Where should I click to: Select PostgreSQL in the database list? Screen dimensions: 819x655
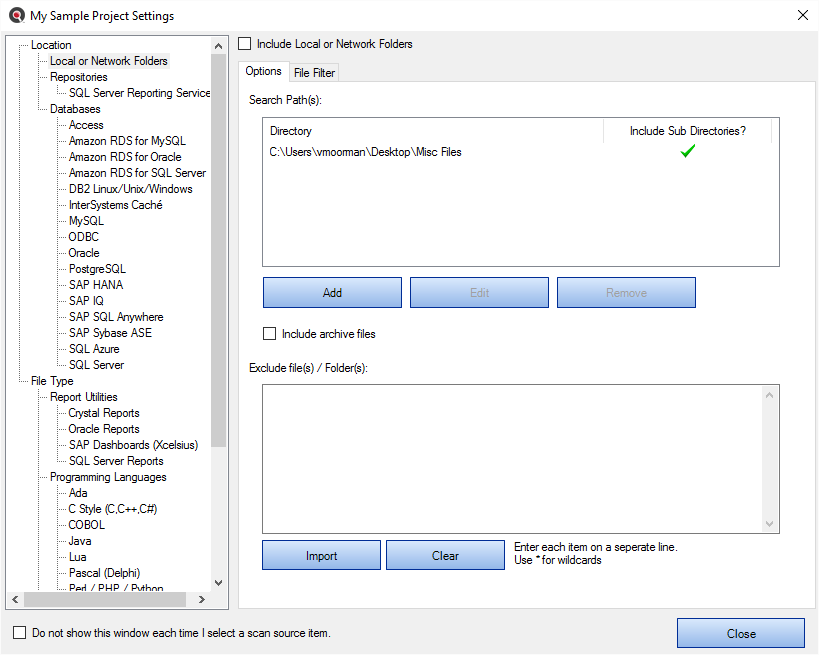[97, 269]
